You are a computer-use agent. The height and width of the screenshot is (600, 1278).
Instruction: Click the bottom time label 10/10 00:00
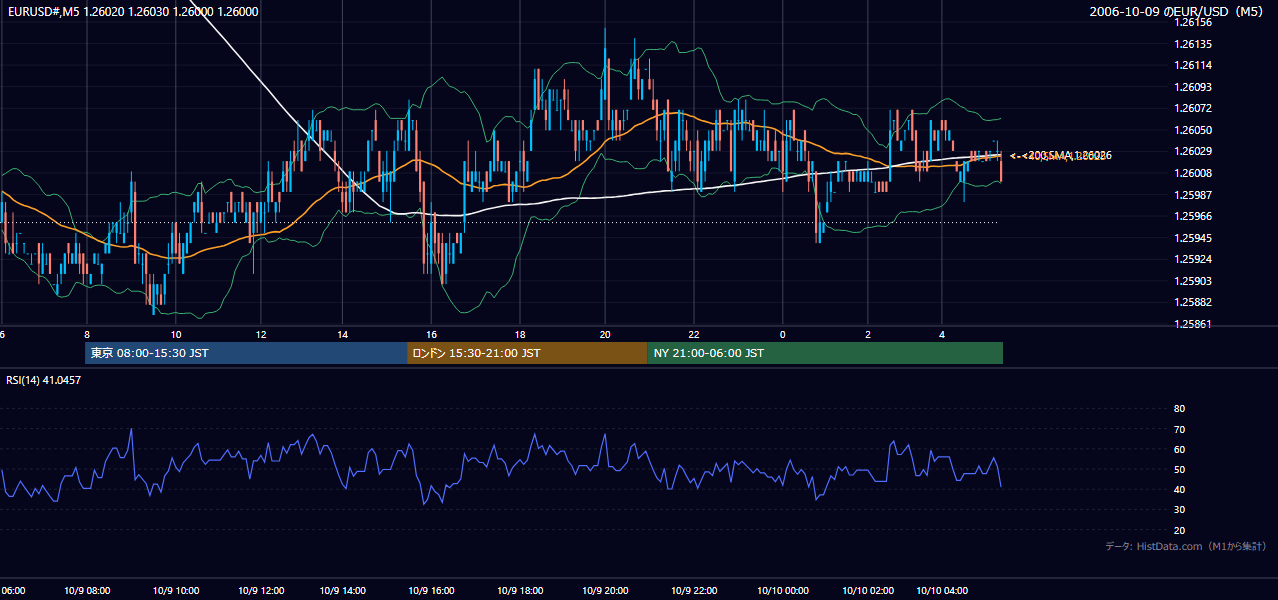tap(782, 591)
